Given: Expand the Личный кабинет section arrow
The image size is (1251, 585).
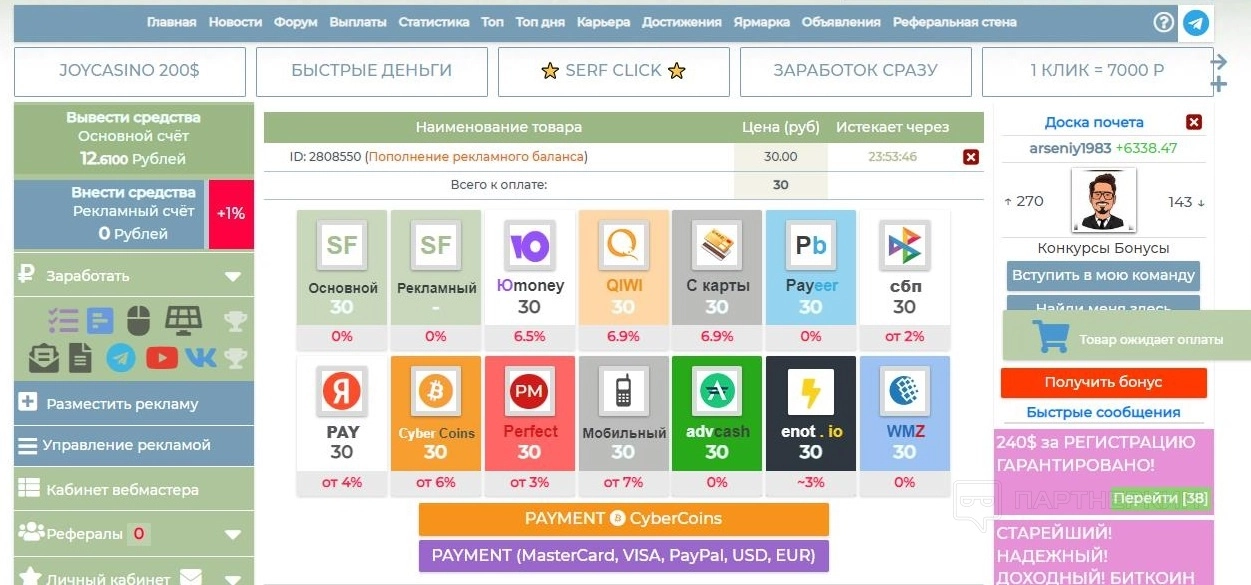Looking at the screenshot, I should pyautogui.click(x=233, y=578).
